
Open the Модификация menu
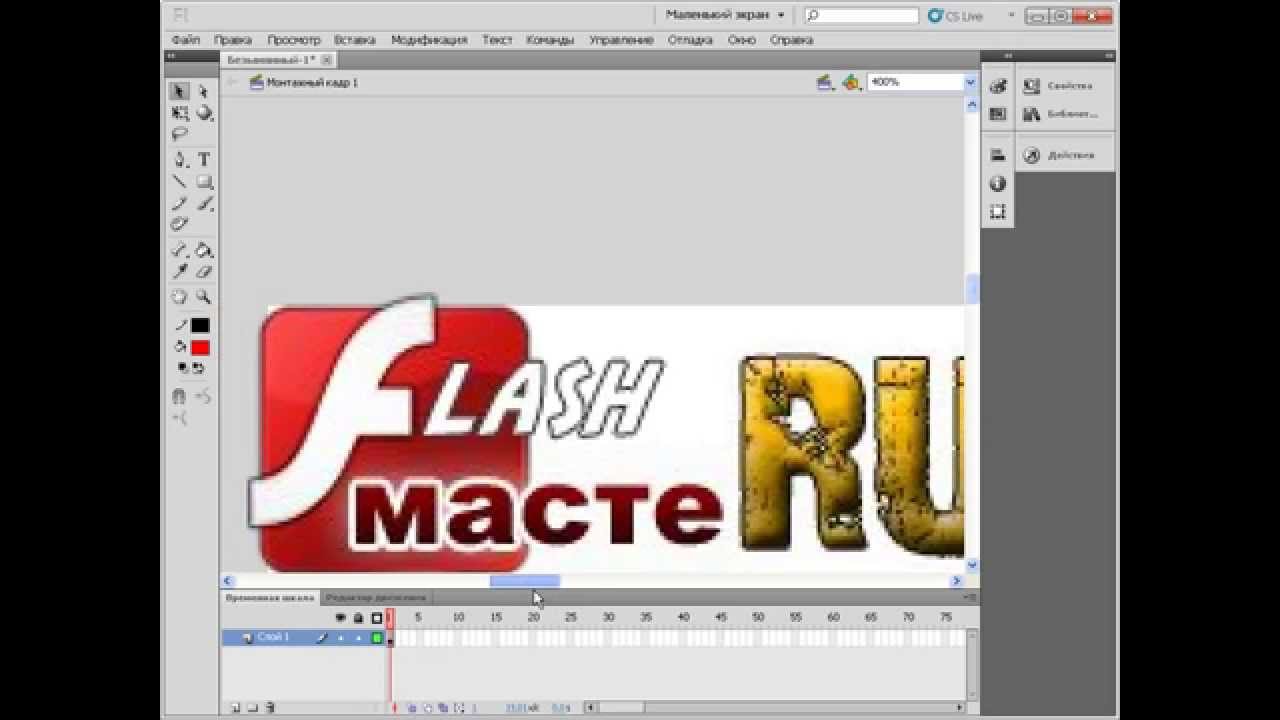(x=429, y=40)
